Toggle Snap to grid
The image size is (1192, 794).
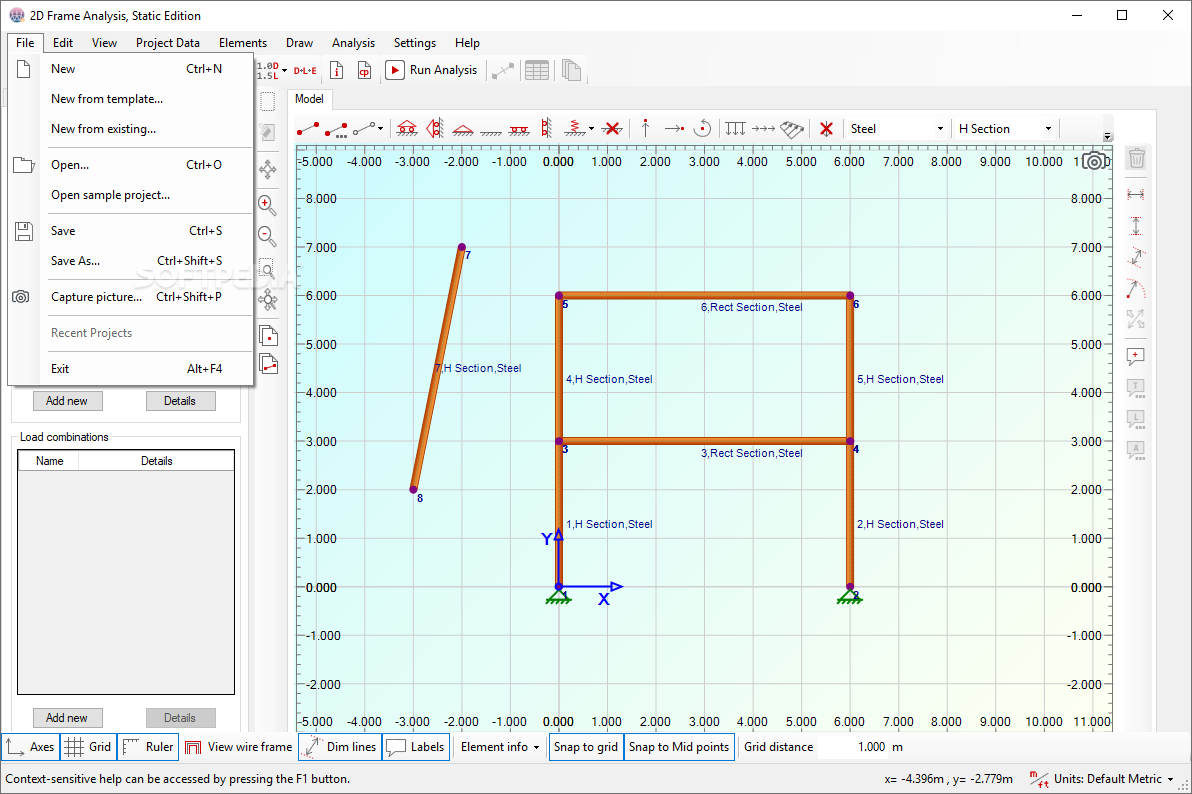click(x=585, y=747)
